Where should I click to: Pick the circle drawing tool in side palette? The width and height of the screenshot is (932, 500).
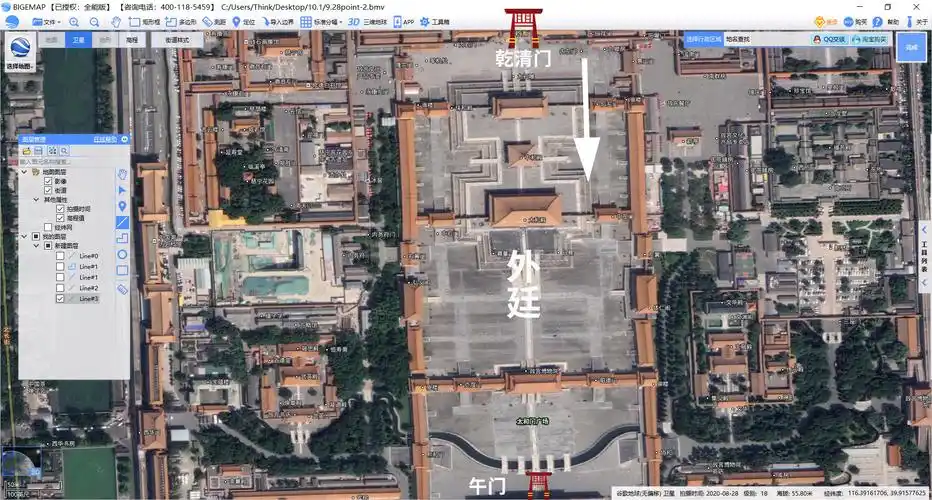122,255
